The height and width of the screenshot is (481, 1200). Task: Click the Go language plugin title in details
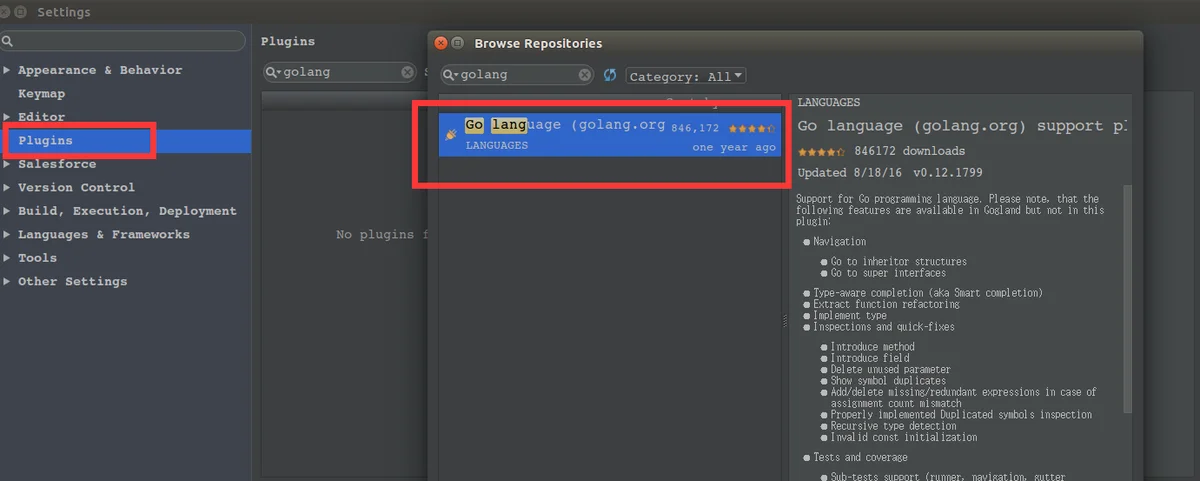[x=964, y=127]
